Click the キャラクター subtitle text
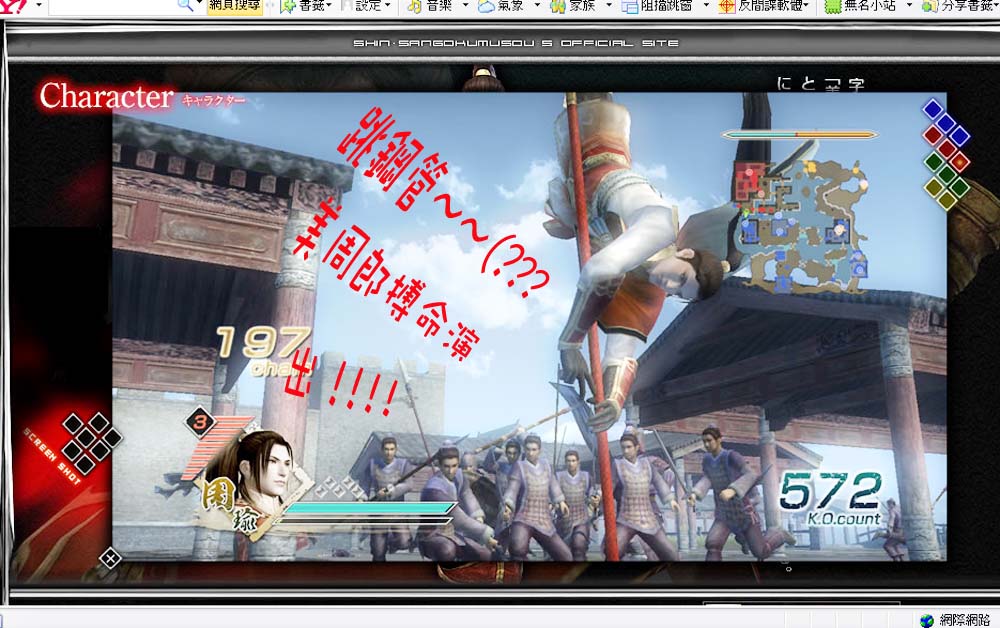 (214, 100)
